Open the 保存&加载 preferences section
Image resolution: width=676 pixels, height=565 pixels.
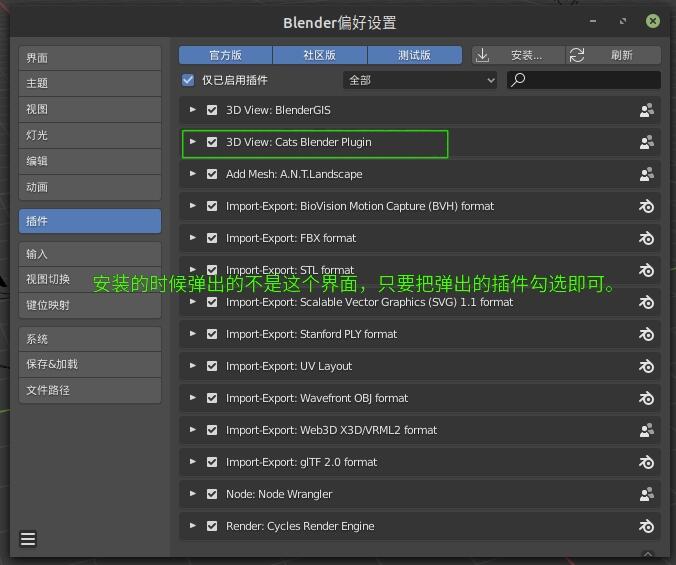click(x=90, y=365)
